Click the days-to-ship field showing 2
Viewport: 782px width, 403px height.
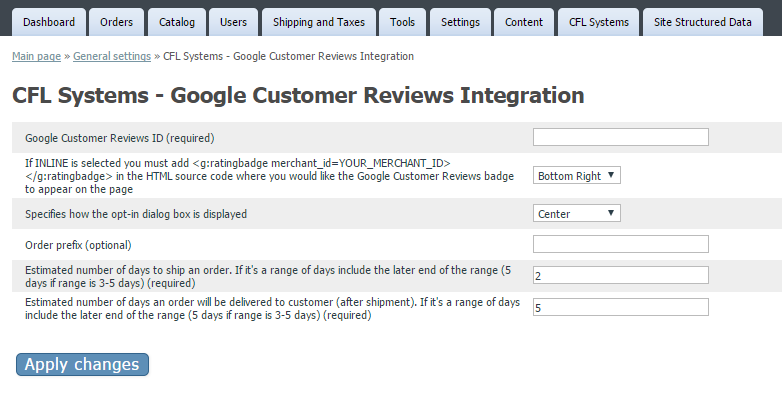(x=620, y=275)
